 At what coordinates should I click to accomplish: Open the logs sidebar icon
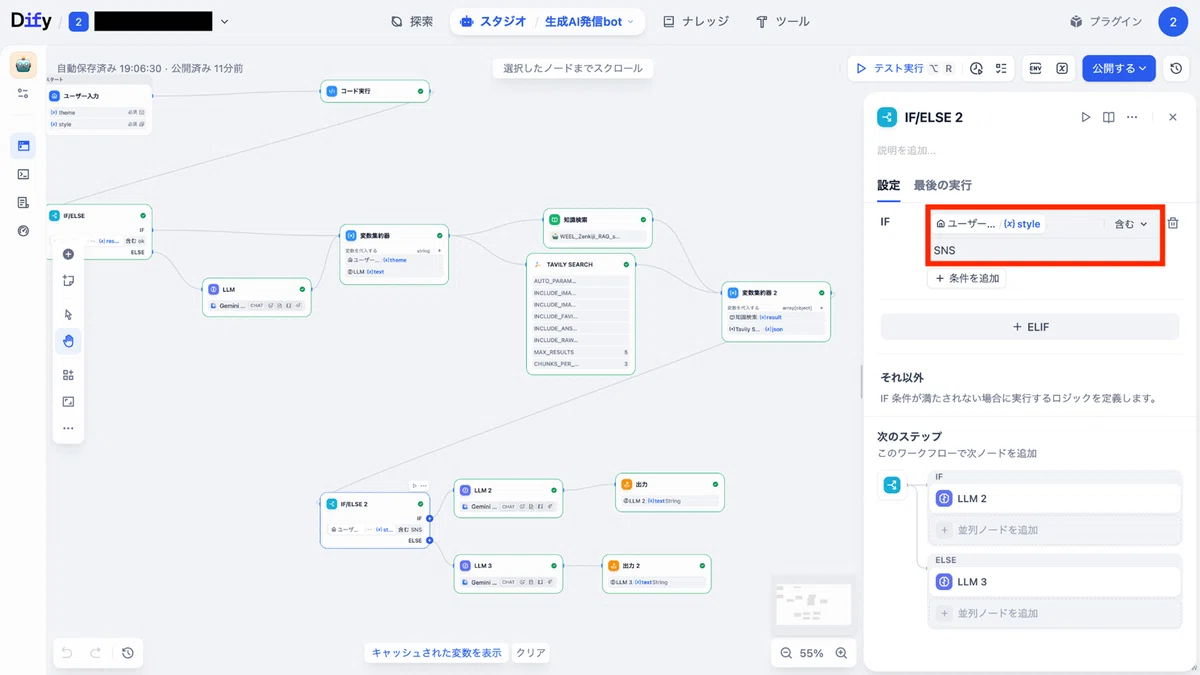[23, 202]
